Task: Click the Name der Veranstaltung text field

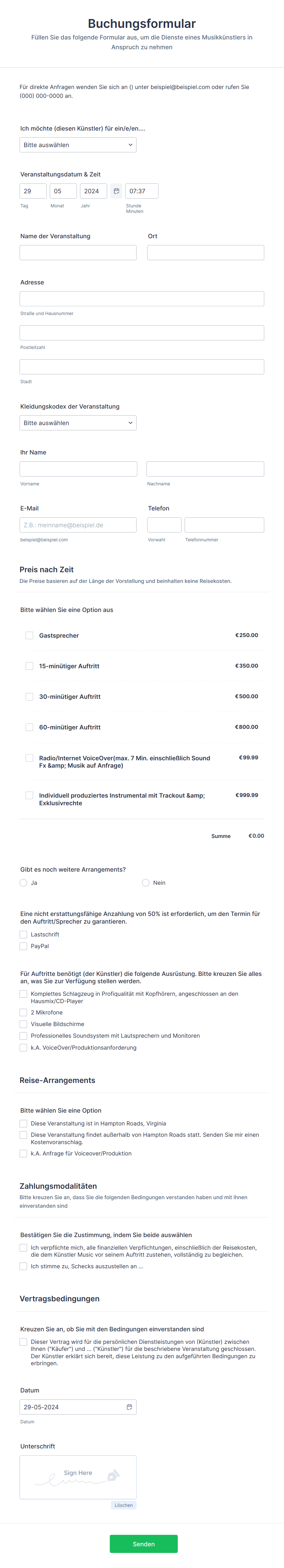Action: pyautogui.click(x=78, y=253)
